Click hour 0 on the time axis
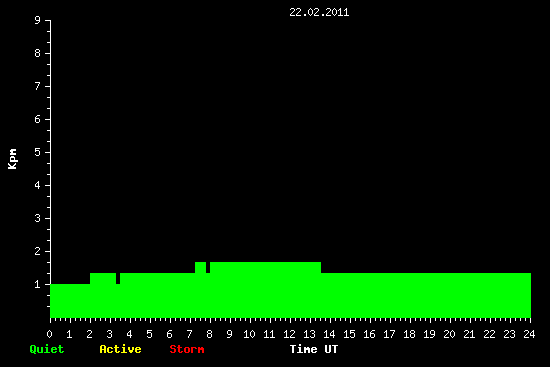The height and width of the screenshot is (367, 550). (x=49, y=334)
